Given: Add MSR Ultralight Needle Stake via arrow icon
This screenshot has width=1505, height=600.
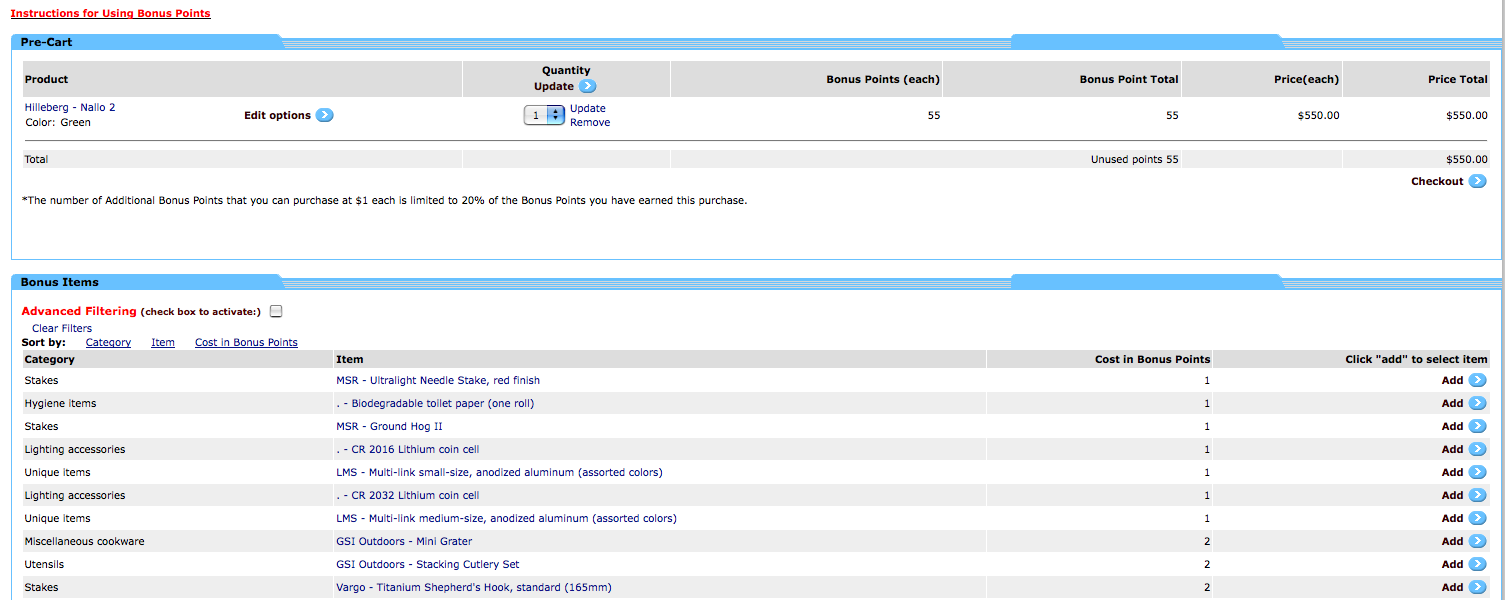Looking at the screenshot, I should point(1478,380).
